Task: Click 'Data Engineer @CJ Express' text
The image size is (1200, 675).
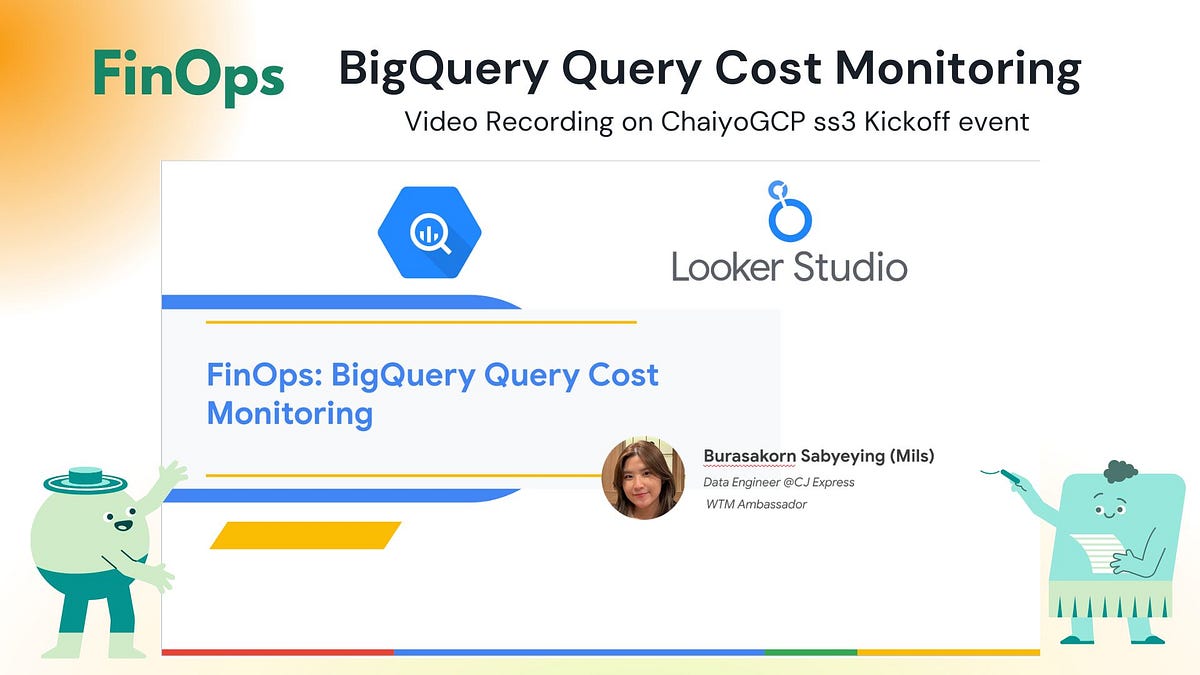Action: (x=779, y=482)
